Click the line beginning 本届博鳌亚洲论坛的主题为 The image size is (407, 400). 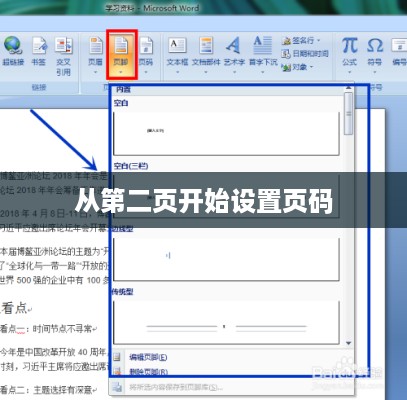coord(55,252)
